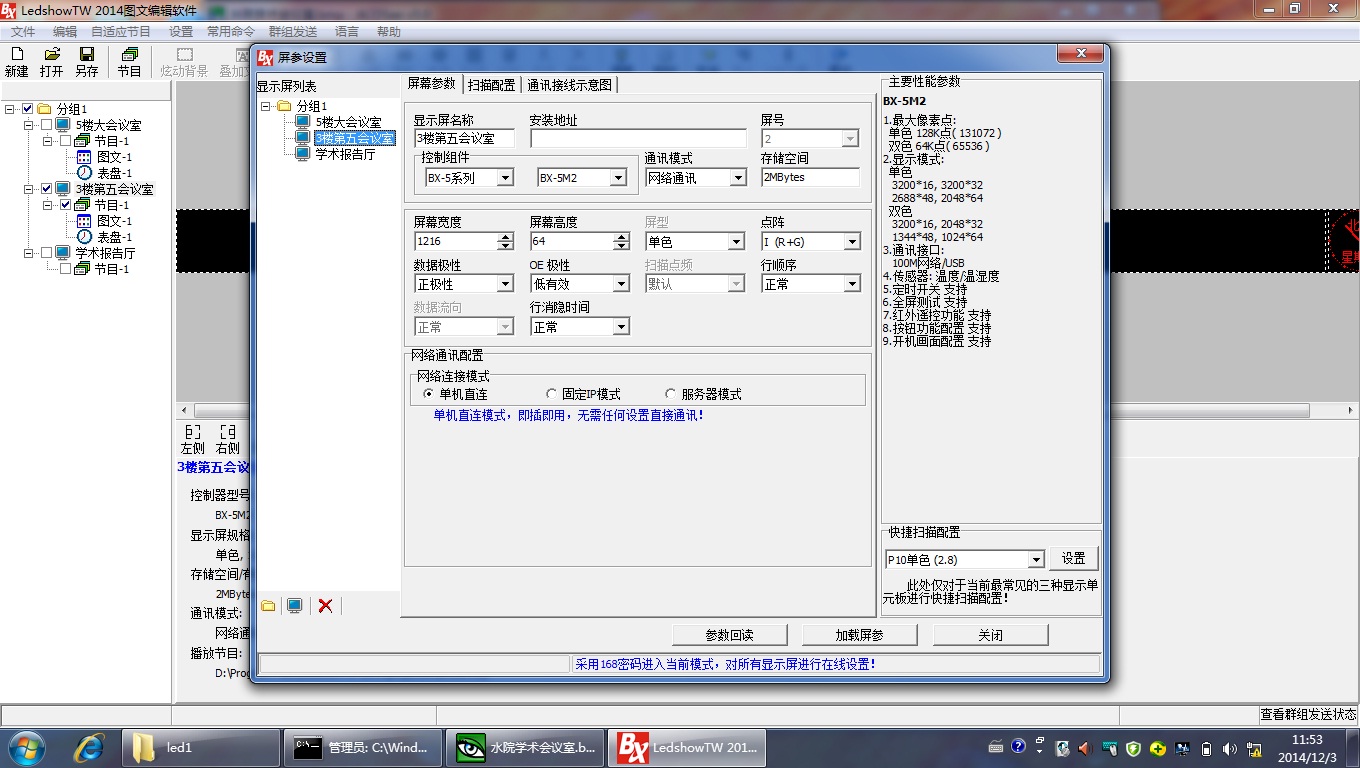Open the 快捷扫描配置 dropdown showing P10单色
This screenshot has height=768, width=1360.
[1035, 560]
